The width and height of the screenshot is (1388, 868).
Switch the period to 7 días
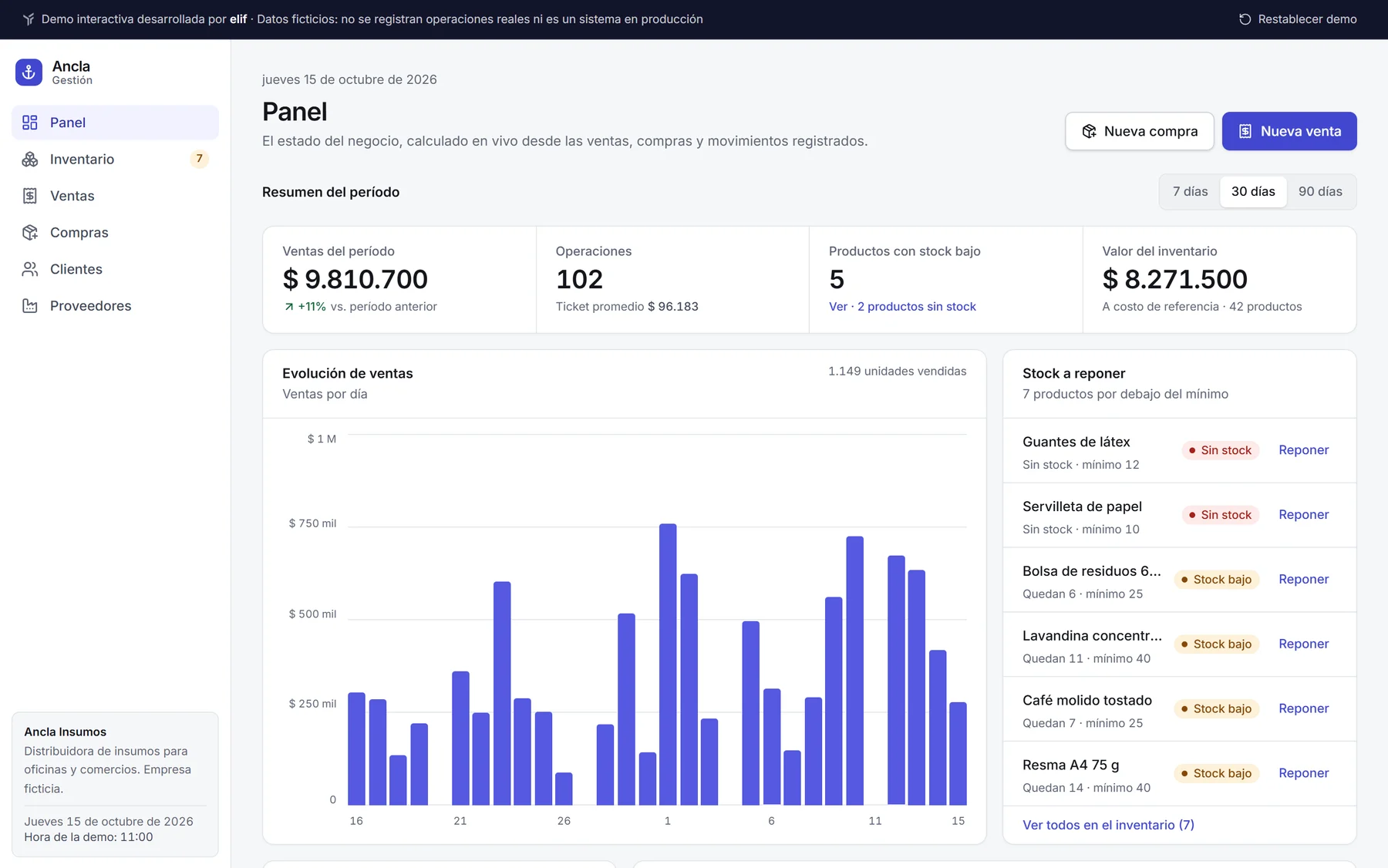(x=1190, y=191)
